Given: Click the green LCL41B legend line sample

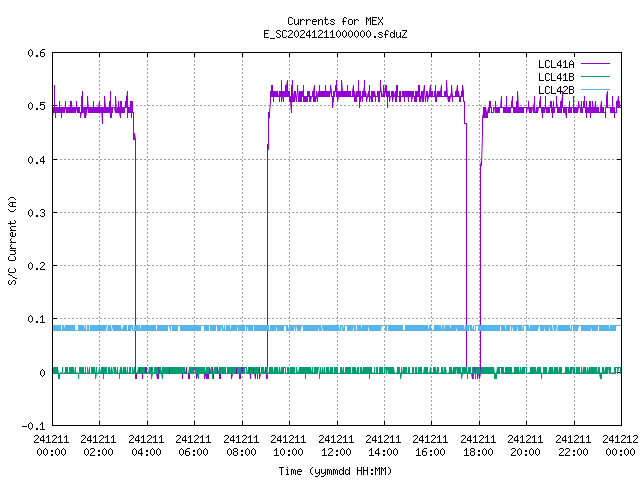Looking at the screenshot, I should 595,76.
